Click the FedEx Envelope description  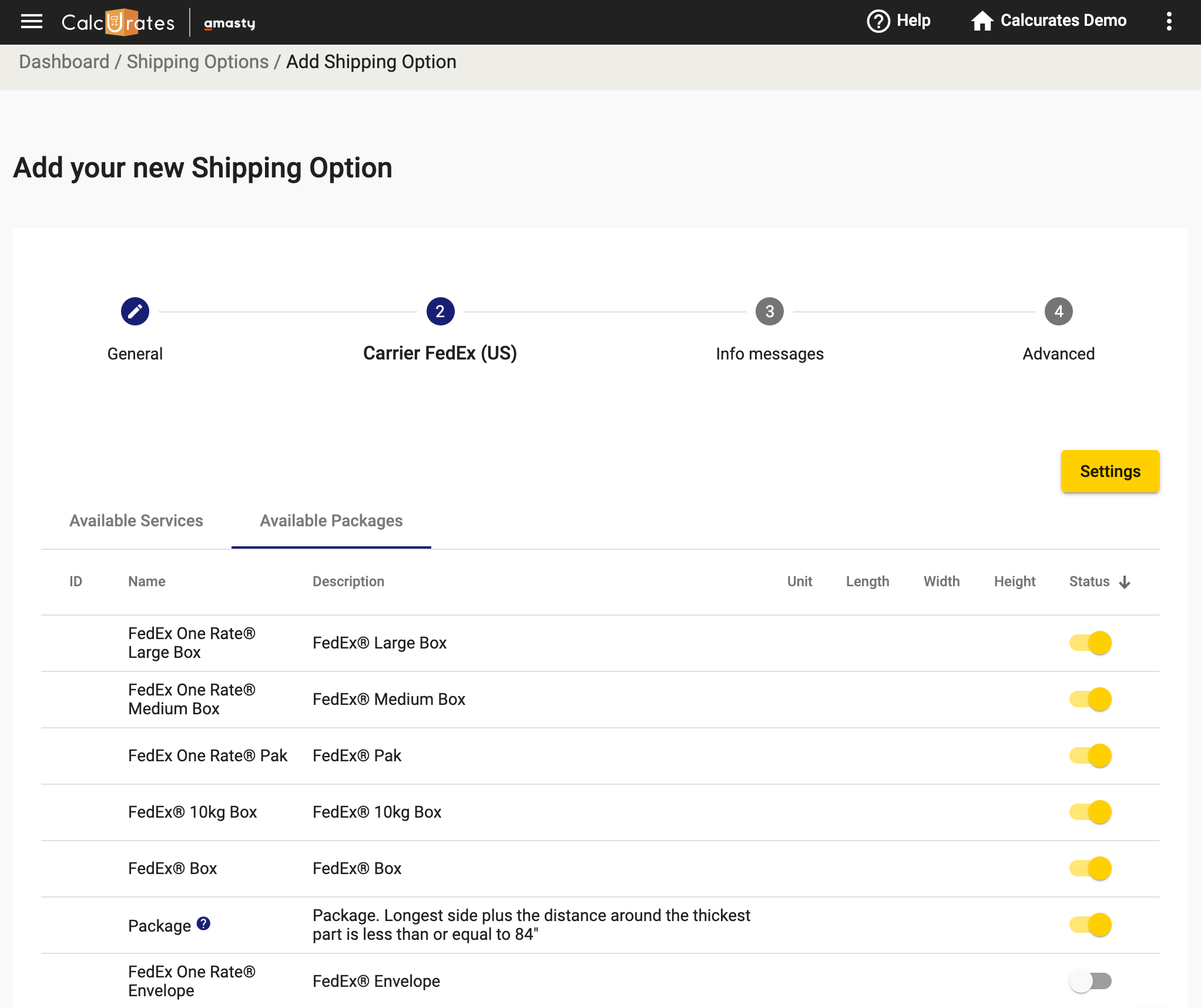[377, 981]
